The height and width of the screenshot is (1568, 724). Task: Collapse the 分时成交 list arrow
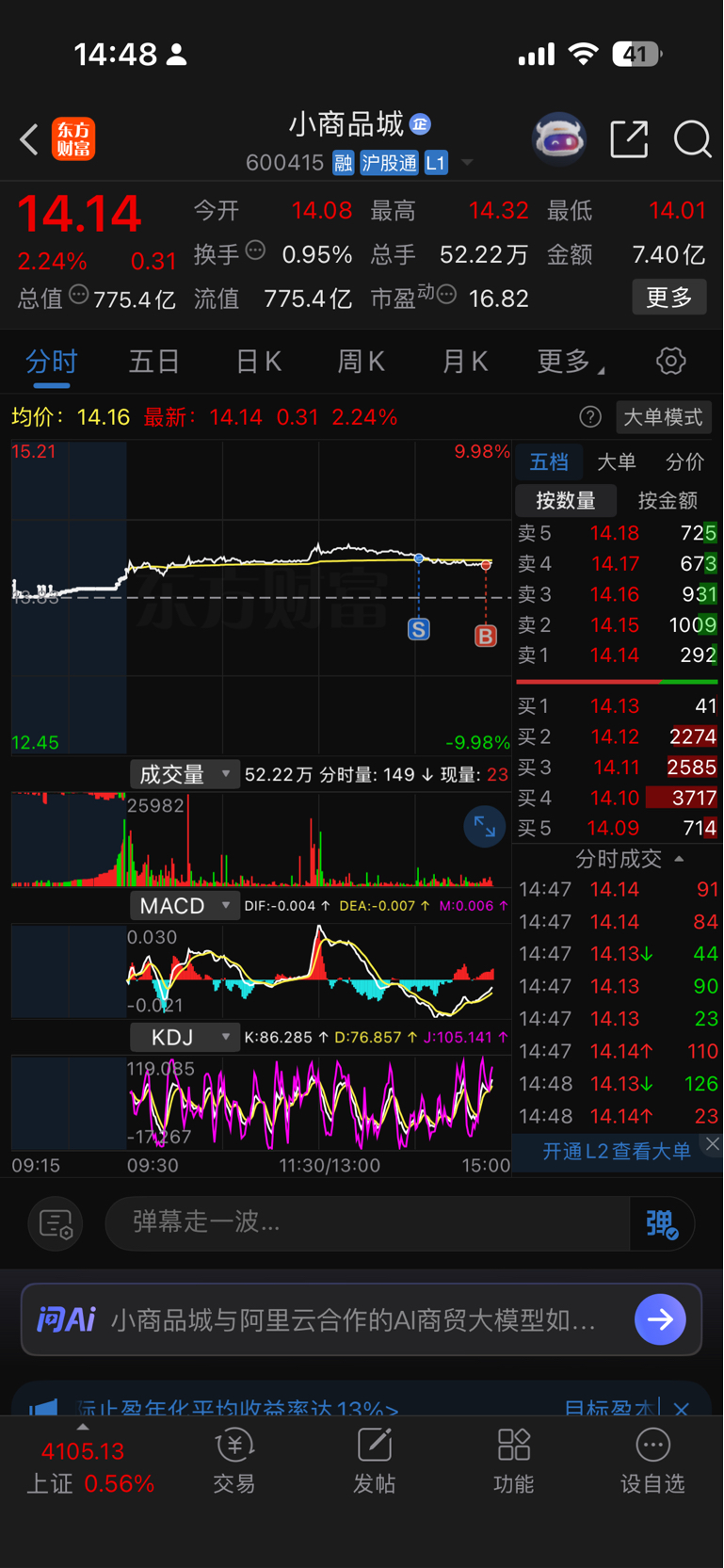point(679,859)
